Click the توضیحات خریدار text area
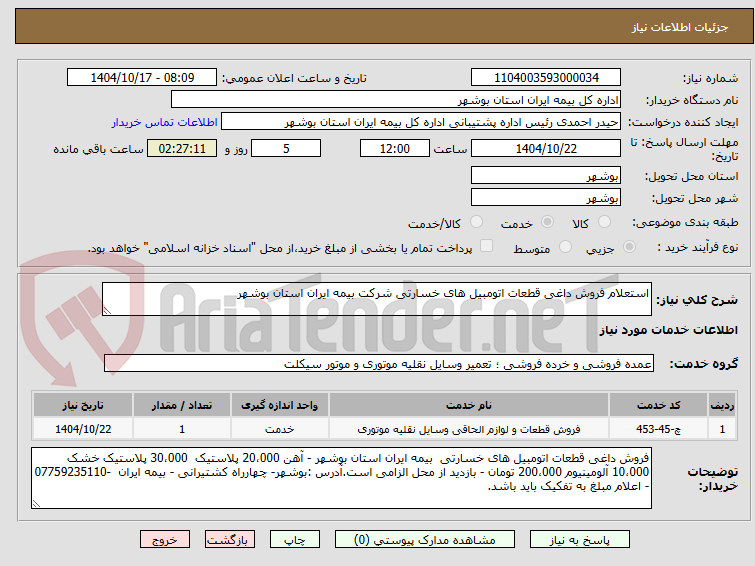Screen dimensions: 755x566 pyautogui.click(x=341, y=478)
